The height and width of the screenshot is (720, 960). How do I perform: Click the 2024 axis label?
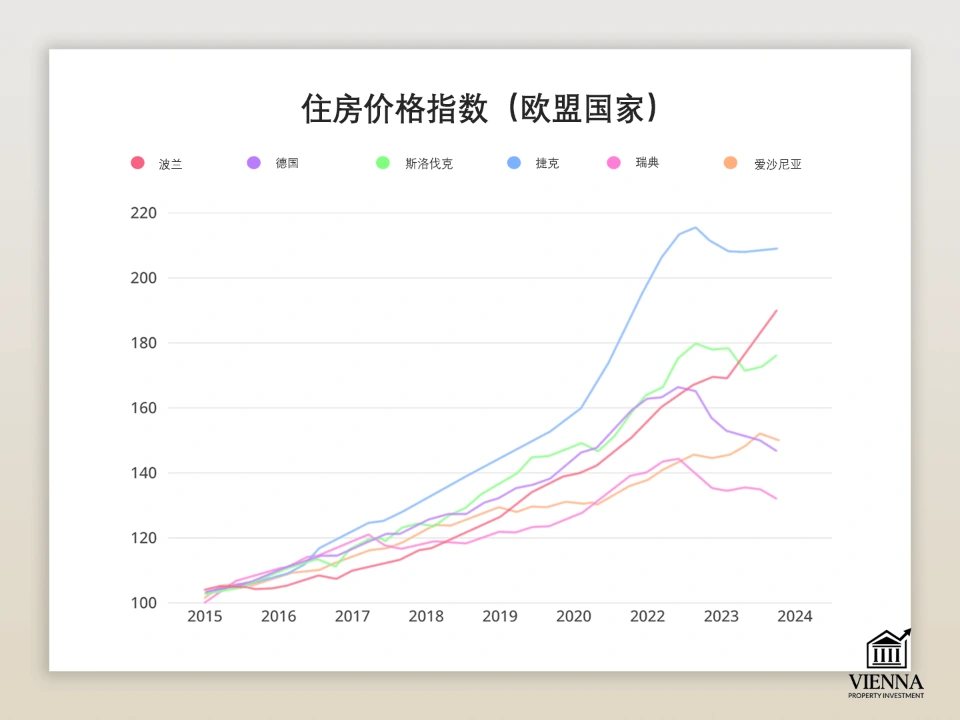click(796, 616)
